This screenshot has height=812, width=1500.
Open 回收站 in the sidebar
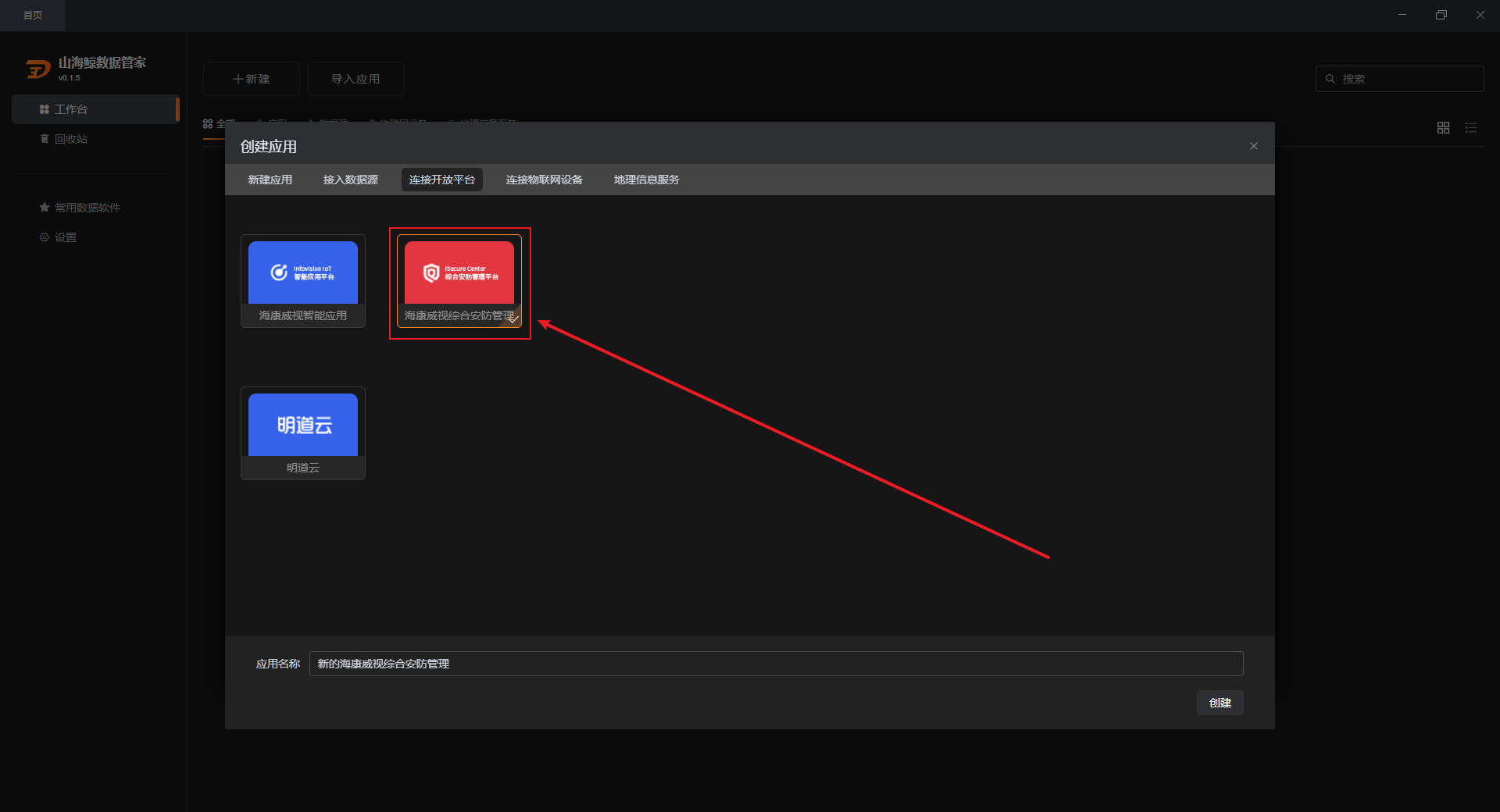point(95,139)
